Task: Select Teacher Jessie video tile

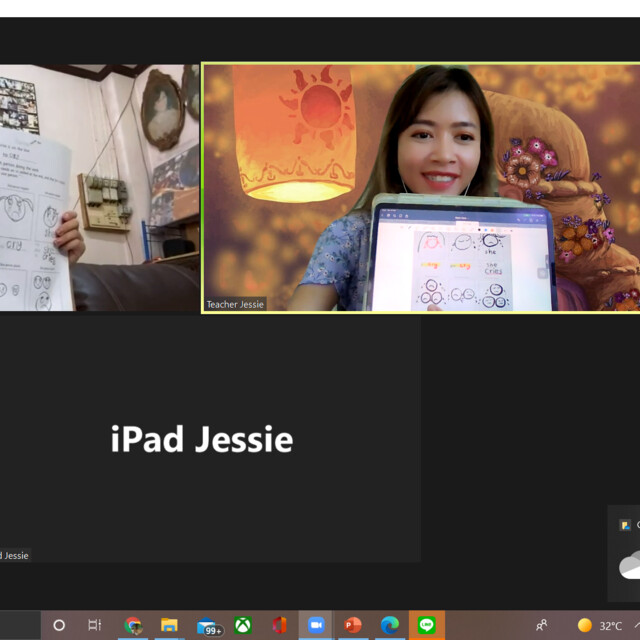Action: pos(421,188)
